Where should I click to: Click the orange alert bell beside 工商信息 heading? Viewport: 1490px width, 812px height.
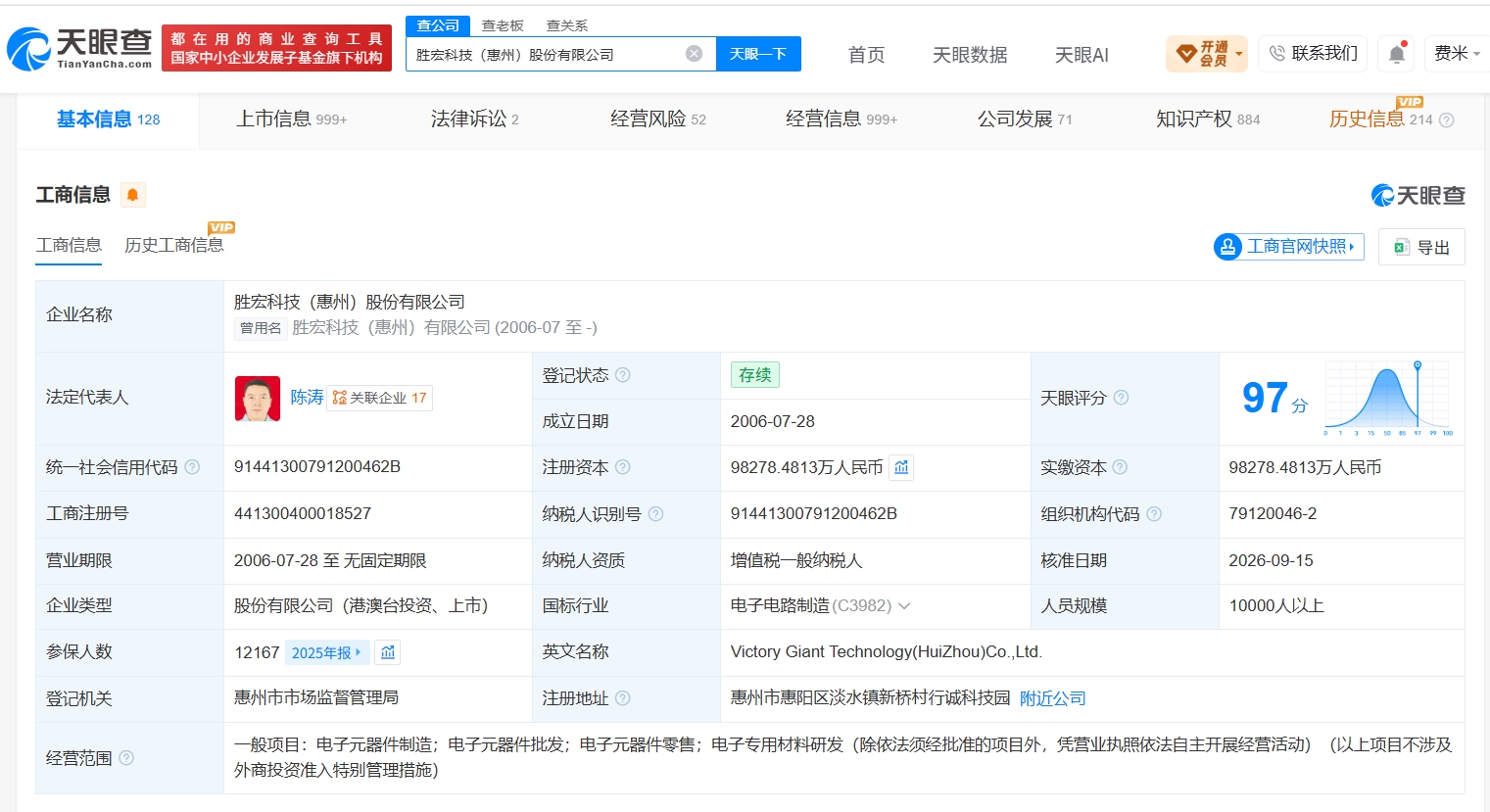pyautogui.click(x=132, y=195)
